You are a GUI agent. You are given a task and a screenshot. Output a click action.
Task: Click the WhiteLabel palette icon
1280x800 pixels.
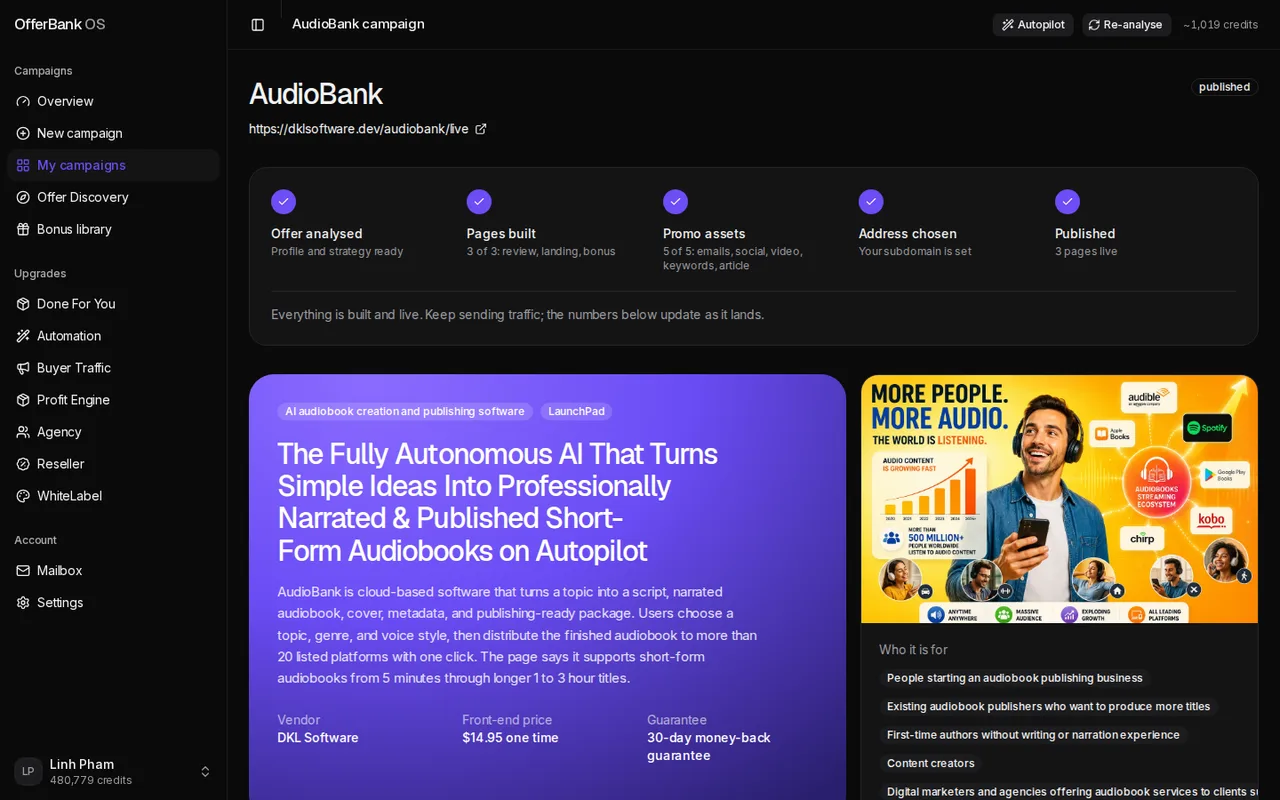point(23,496)
